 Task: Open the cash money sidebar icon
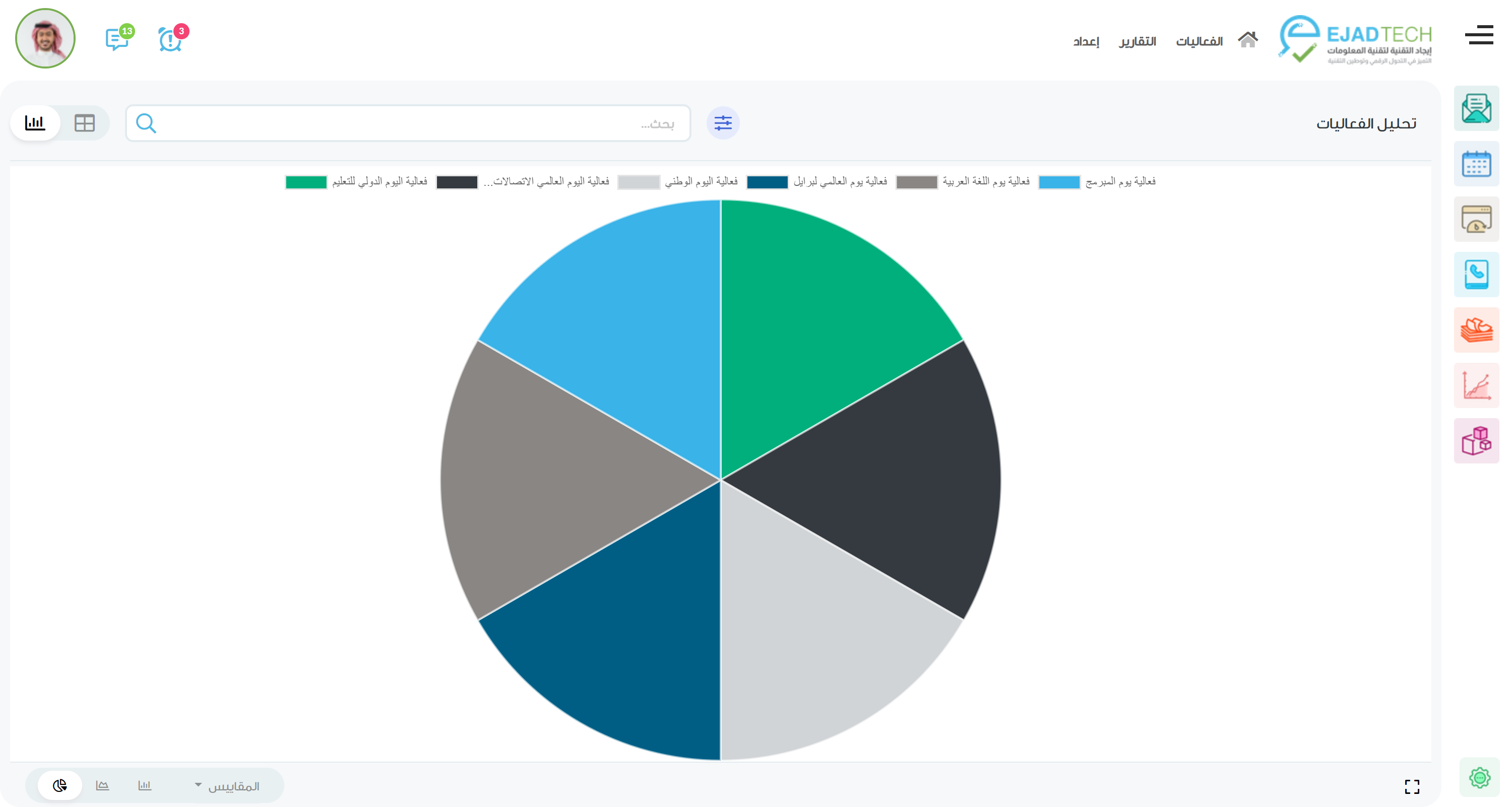pyautogui.click(x=1476, y=329)
